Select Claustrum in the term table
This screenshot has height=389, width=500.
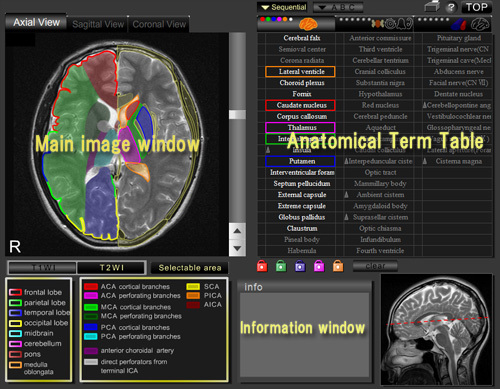(302, 228)
